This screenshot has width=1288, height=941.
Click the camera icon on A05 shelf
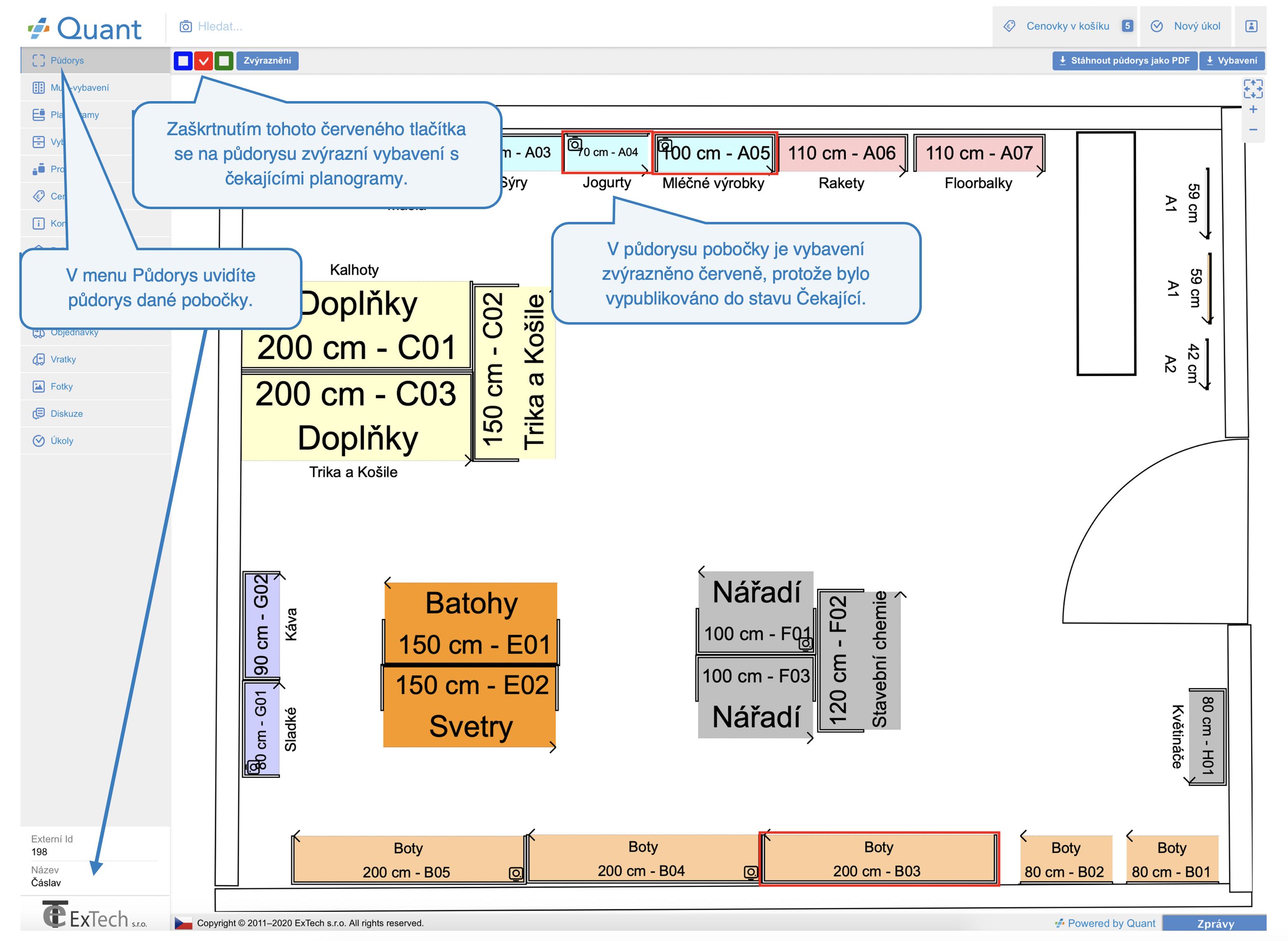665,146
